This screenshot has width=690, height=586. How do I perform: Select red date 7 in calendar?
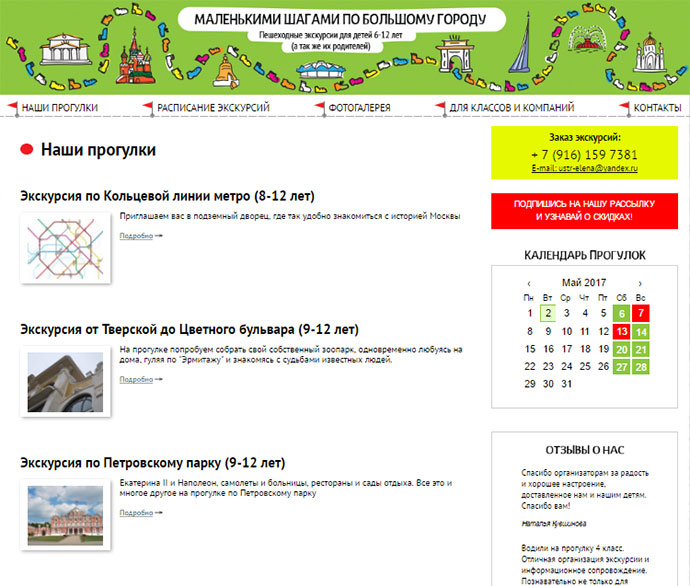tap(641, 313)
